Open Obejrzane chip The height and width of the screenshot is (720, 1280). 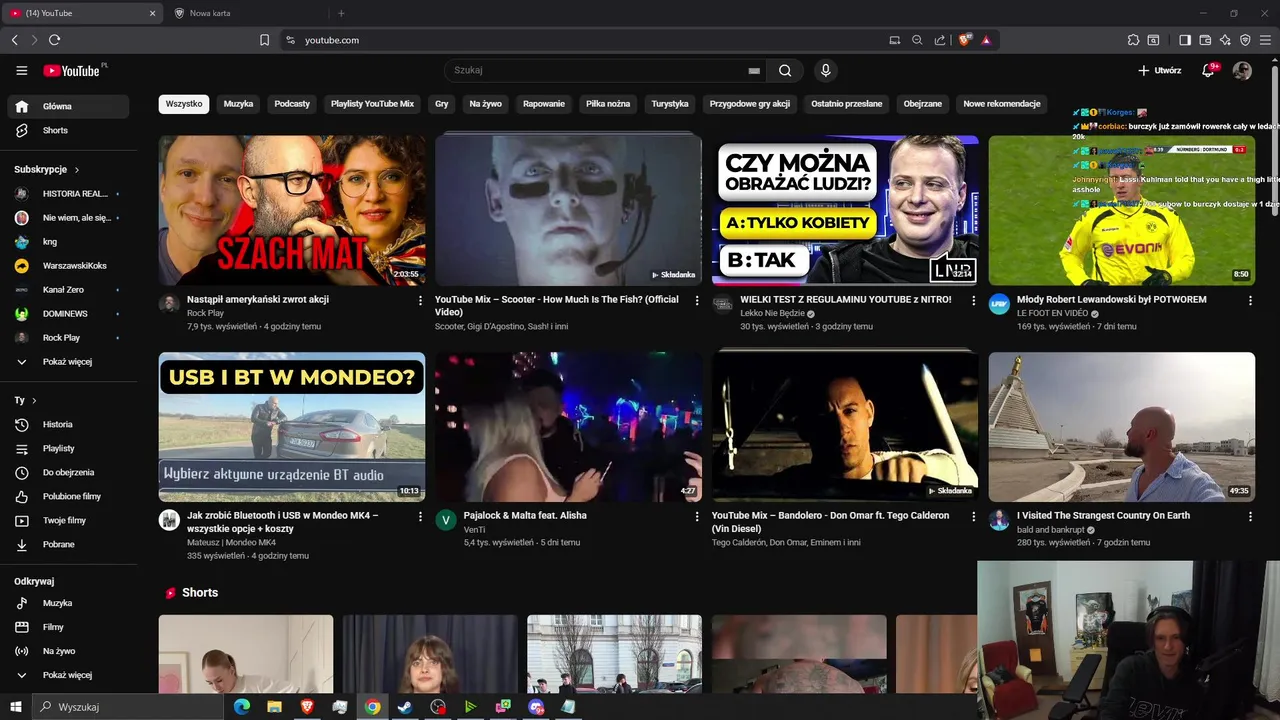tap(923, 104)
